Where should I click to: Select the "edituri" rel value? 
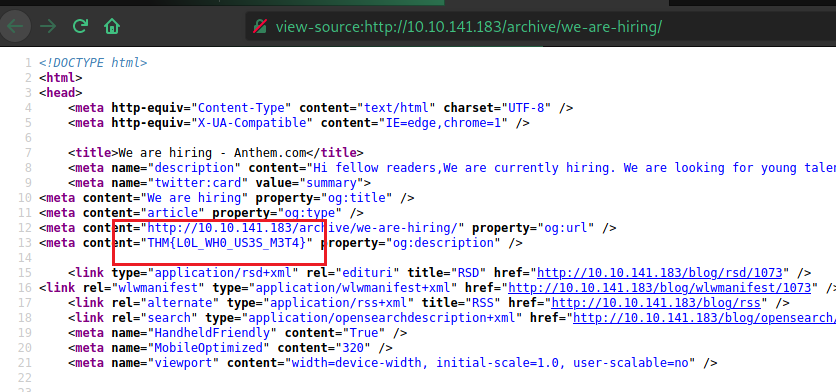pos(367,273)
